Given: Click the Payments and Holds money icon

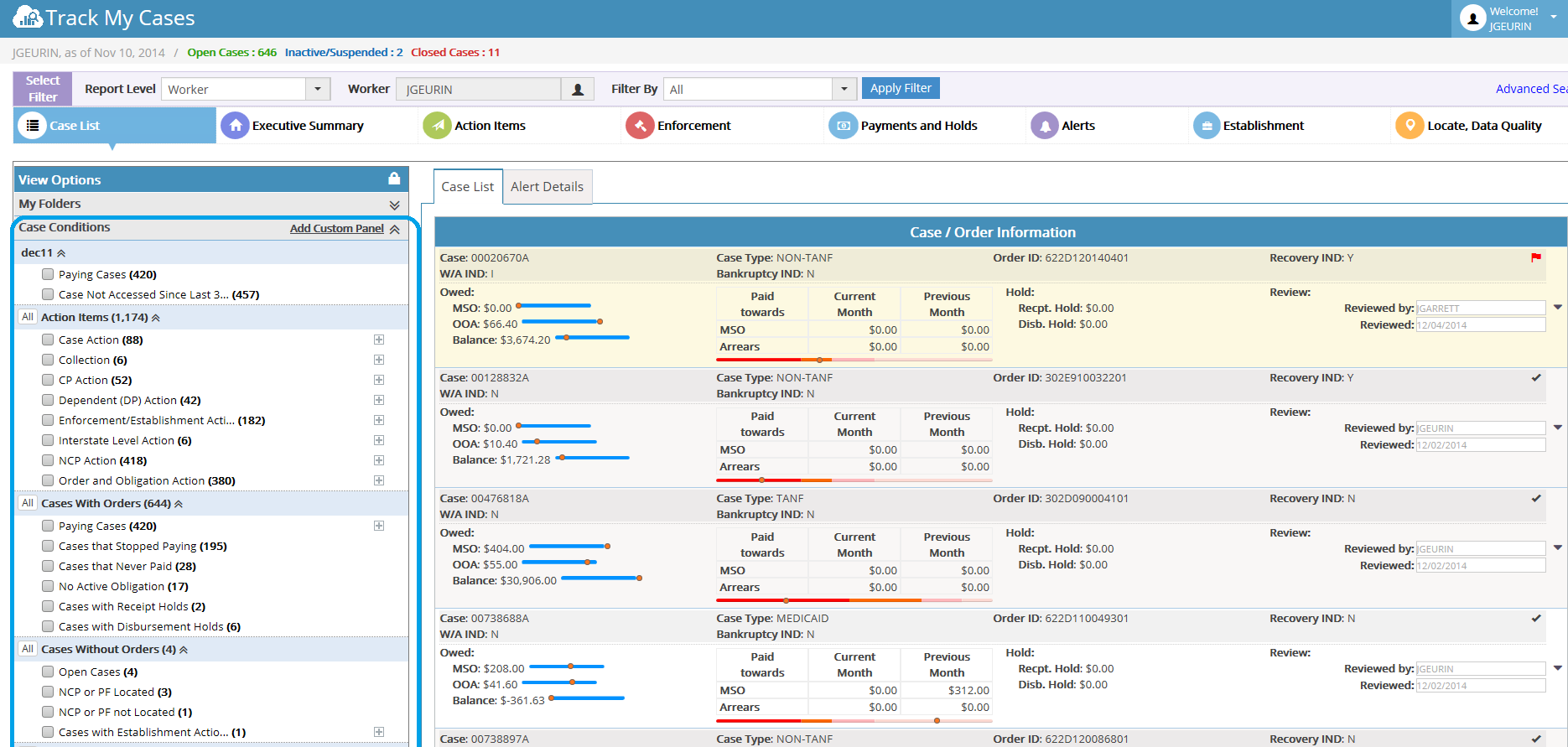Looking at the screenshot, I should tap(843, 126).
